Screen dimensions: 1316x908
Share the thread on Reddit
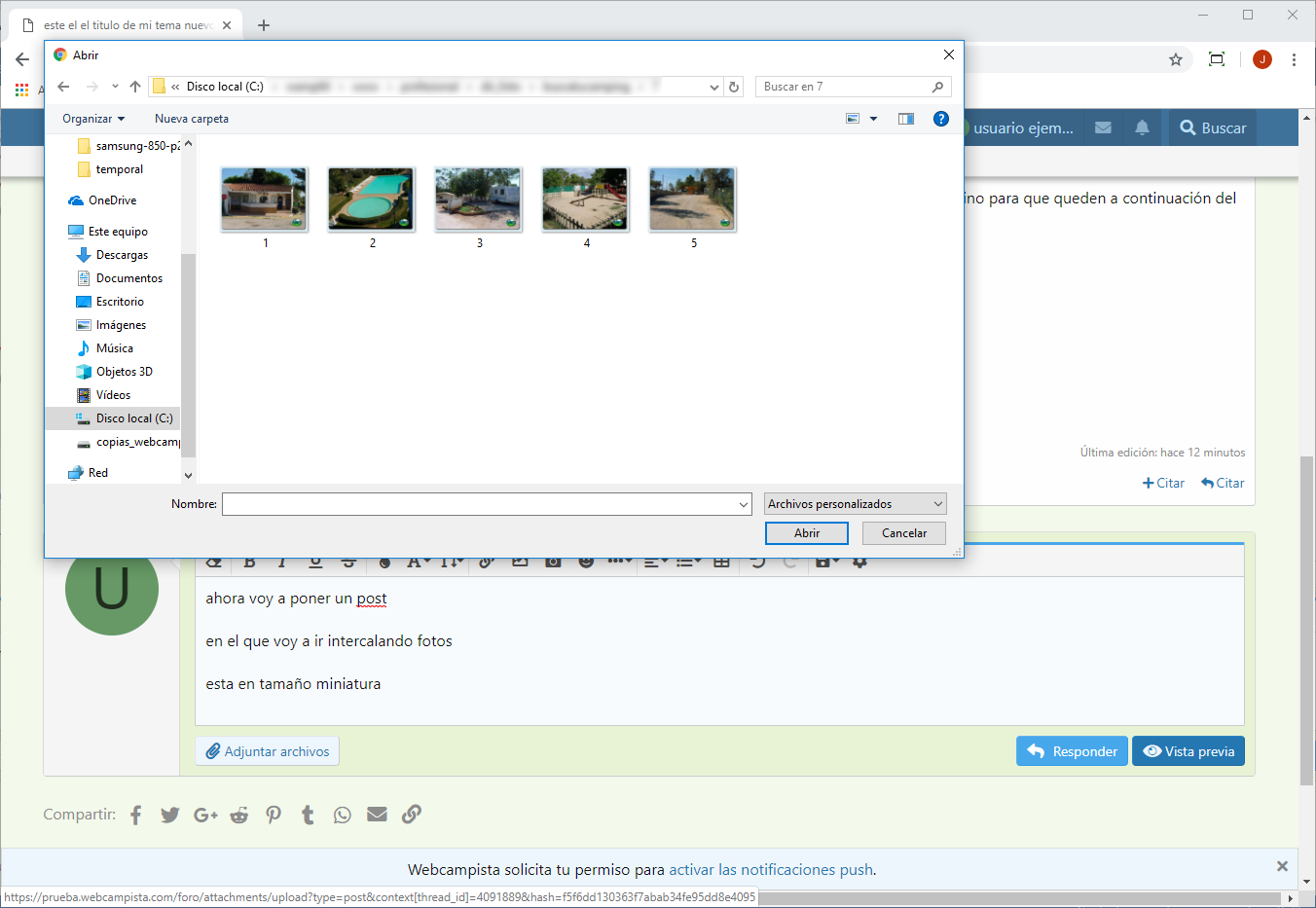pyautogui.click(x=239, y=815)
